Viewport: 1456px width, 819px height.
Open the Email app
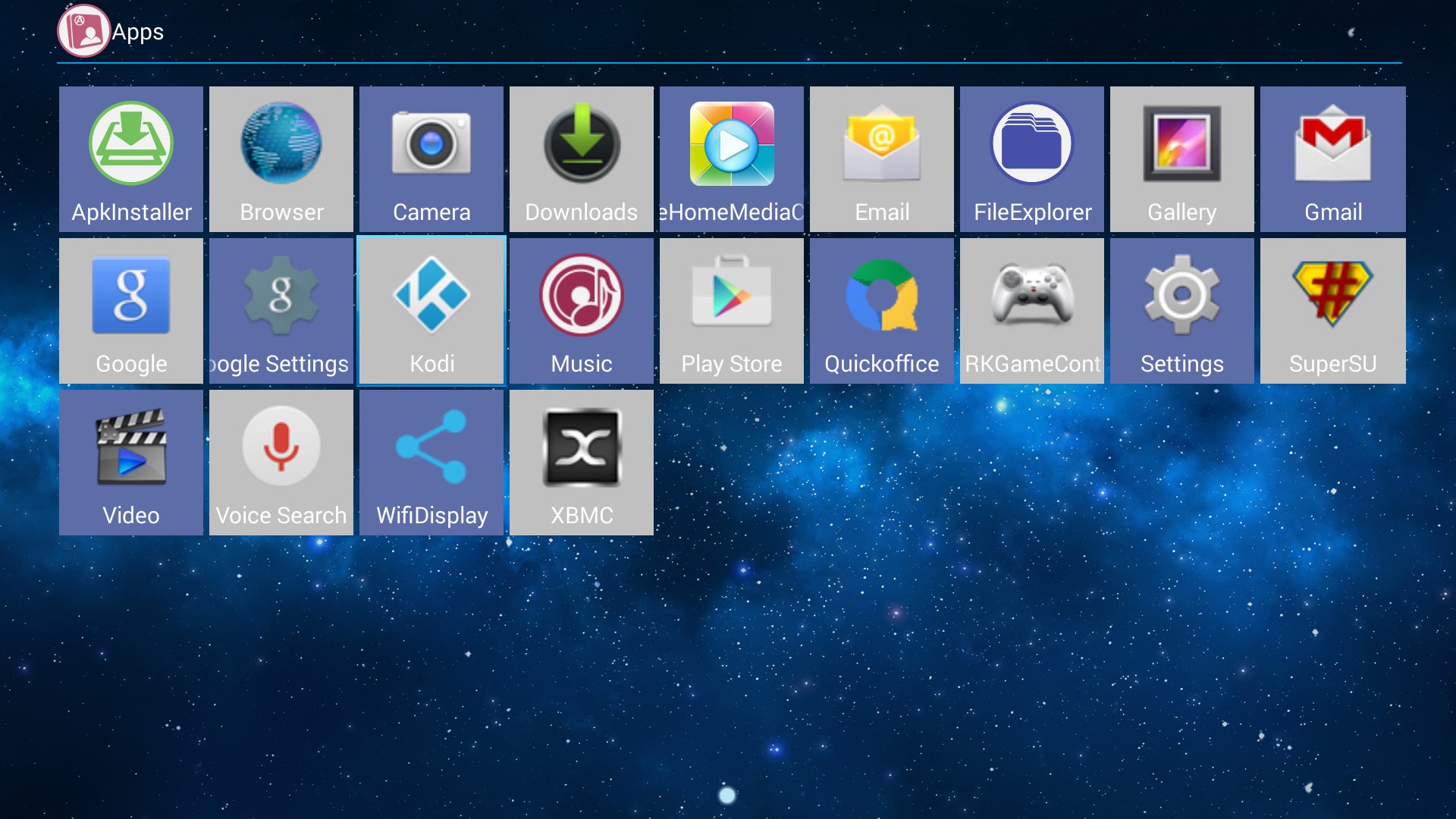tap(882, 159)
